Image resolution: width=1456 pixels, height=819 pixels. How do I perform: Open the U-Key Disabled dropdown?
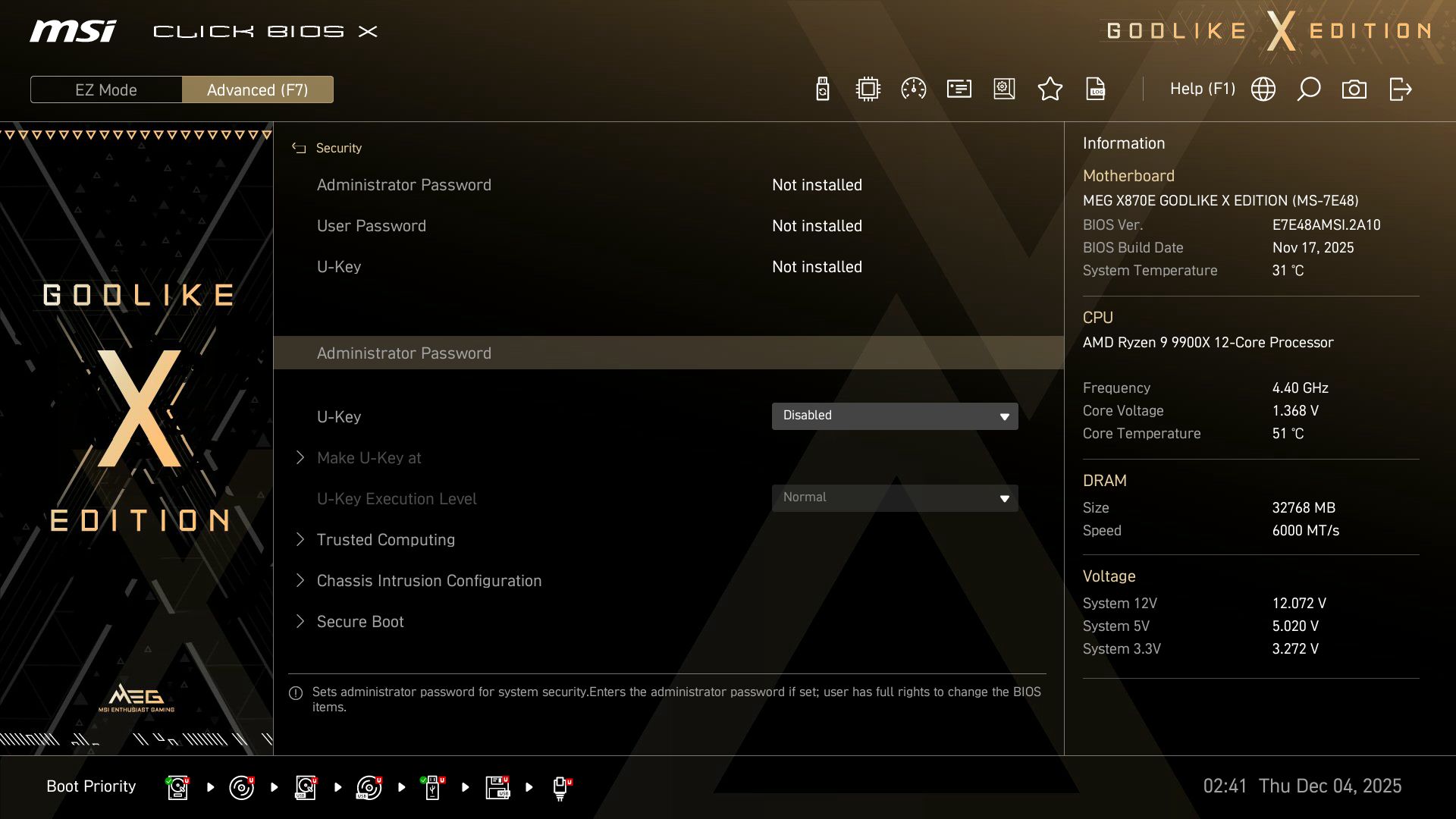(x=895, y=416)
